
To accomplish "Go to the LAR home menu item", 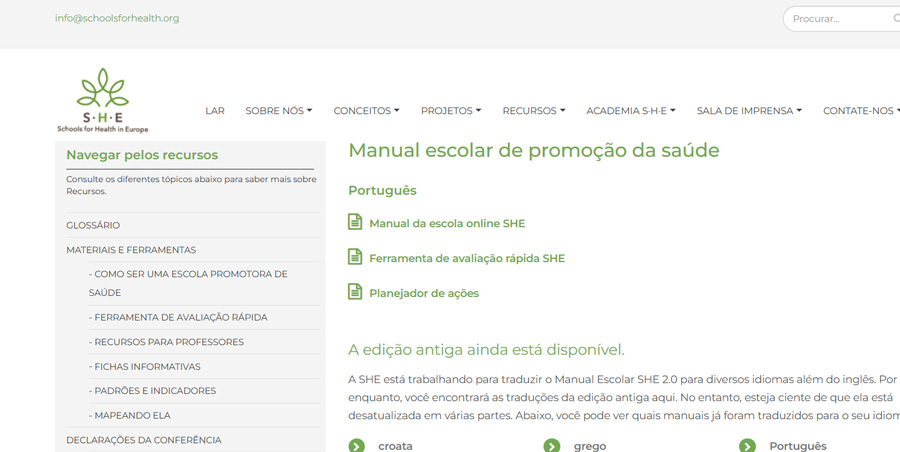I will (x=215, y=111).
